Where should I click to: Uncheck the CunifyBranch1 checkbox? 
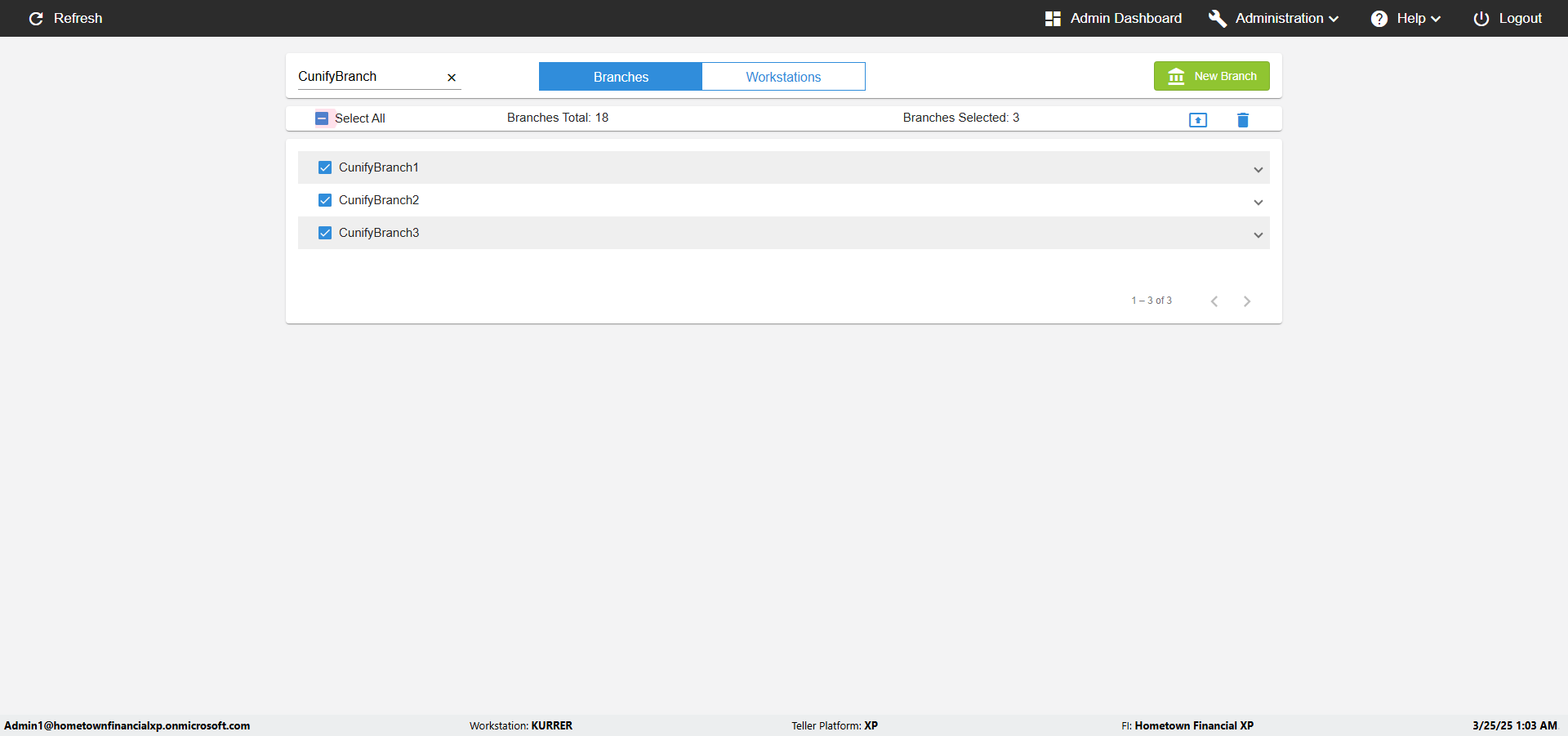coord(325,167)
